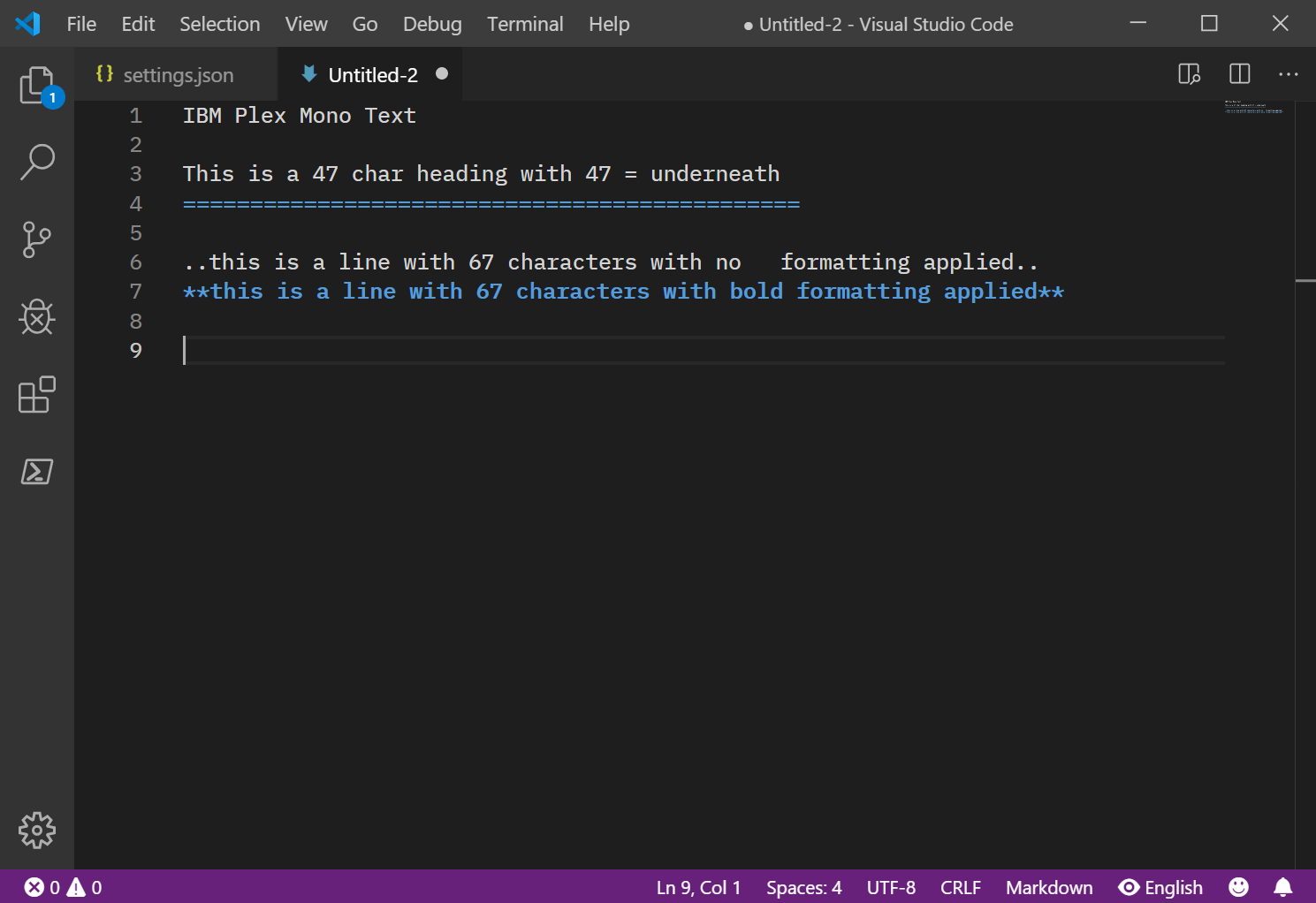This screenshot has width=1316, height=903.
Task: Change language mode by clicking Markdown
Action: point(1049,887)
